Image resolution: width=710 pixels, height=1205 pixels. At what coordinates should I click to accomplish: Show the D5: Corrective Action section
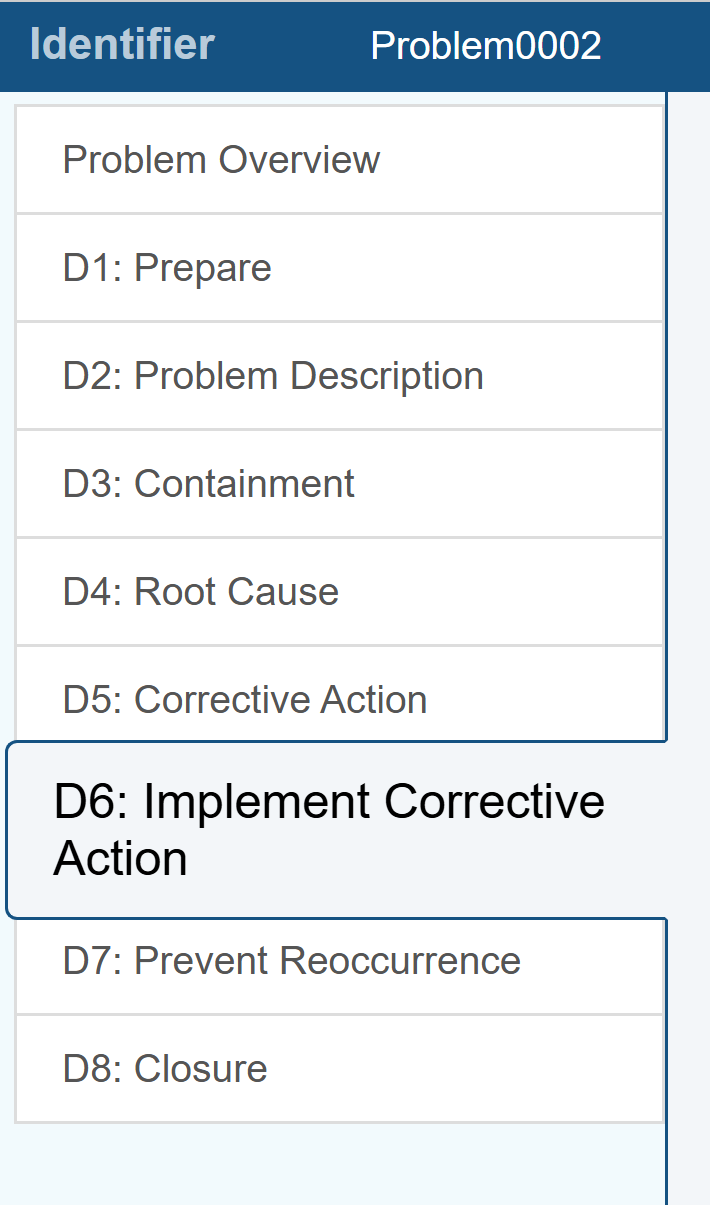(x=244, y=700)
